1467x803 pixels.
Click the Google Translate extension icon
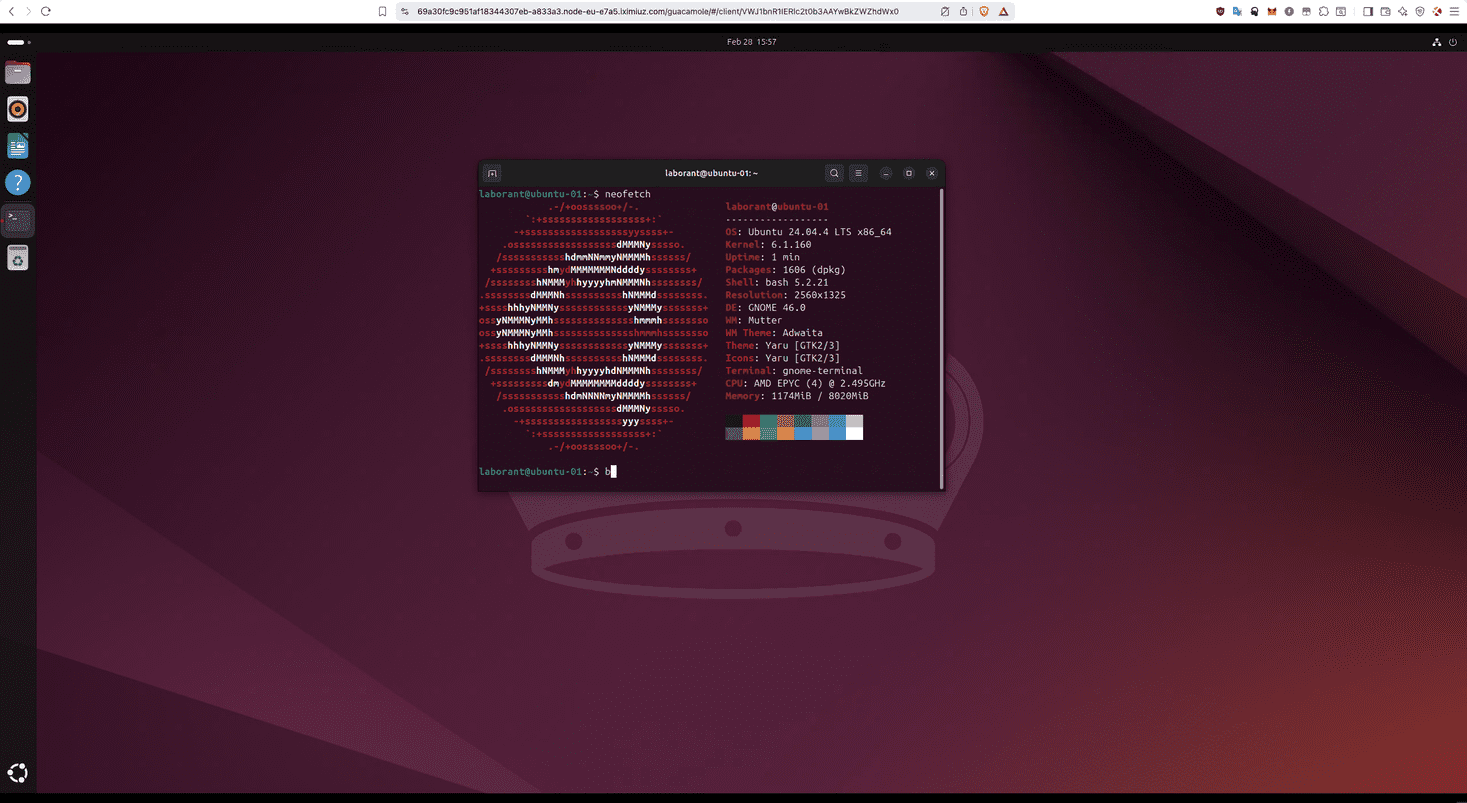click(x=1237, y=11)
